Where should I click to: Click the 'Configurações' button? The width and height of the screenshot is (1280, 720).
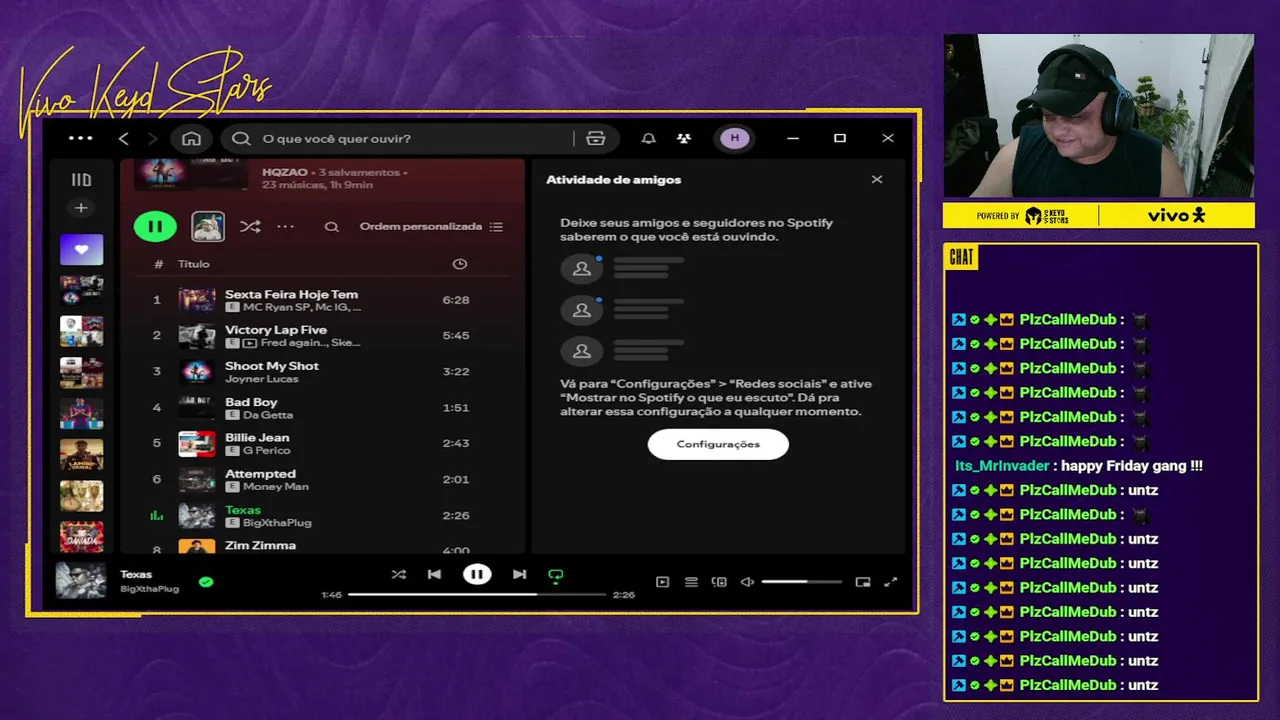click(x=718, y=444)
